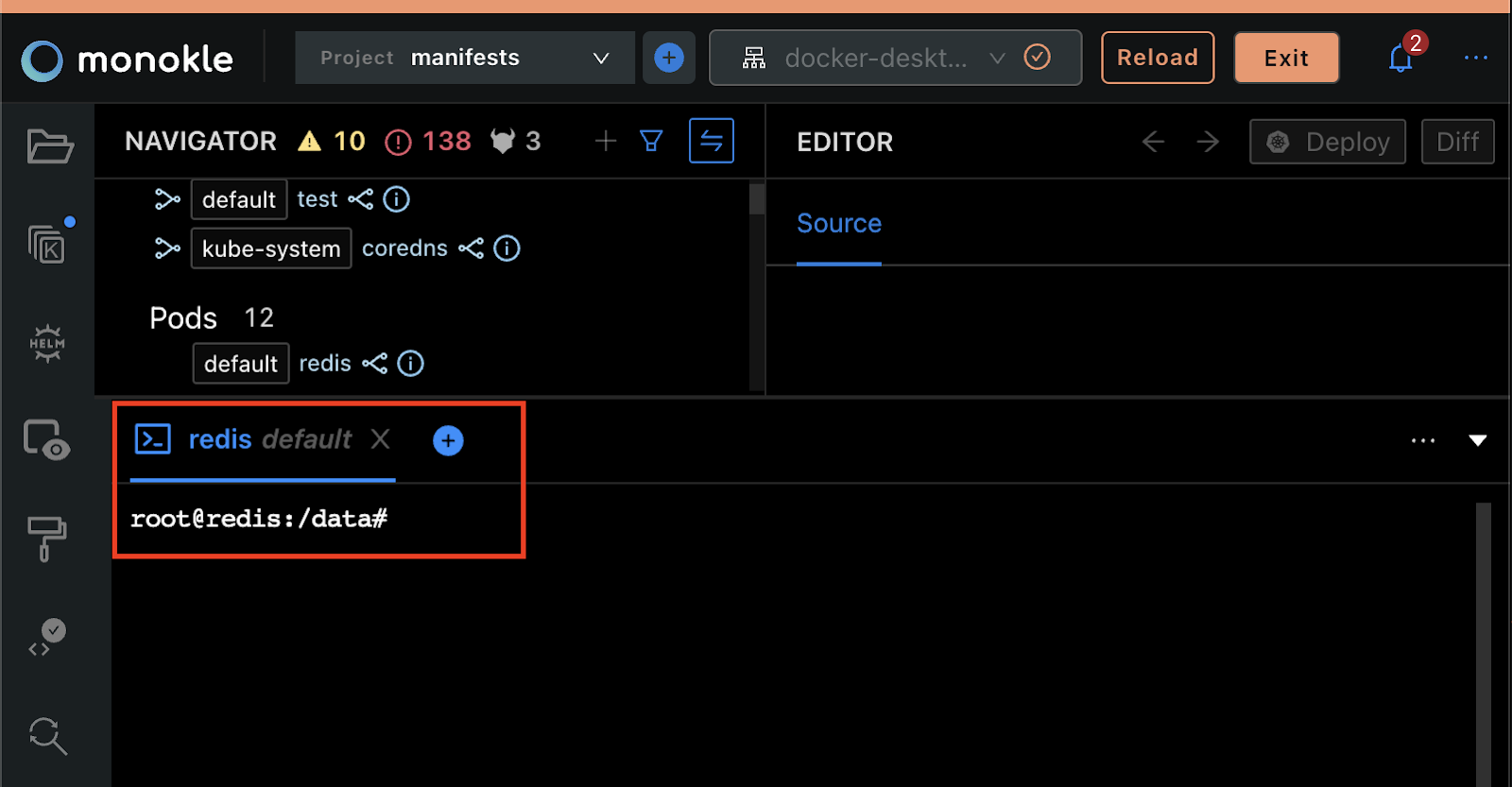Click the errors count 138 indicator
1512x787 pixels.
pyautogui.click(x=428, y=142)
